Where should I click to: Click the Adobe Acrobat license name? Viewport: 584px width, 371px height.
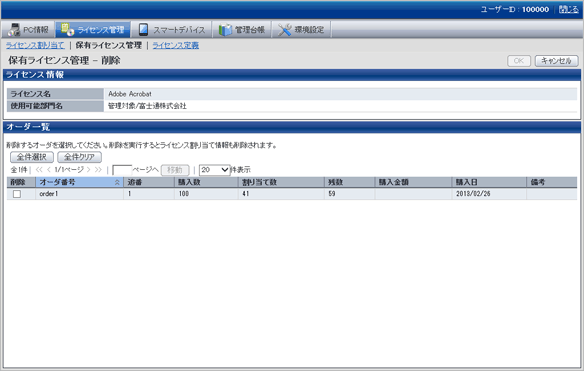pyautogui.click(x=130, y=94)
